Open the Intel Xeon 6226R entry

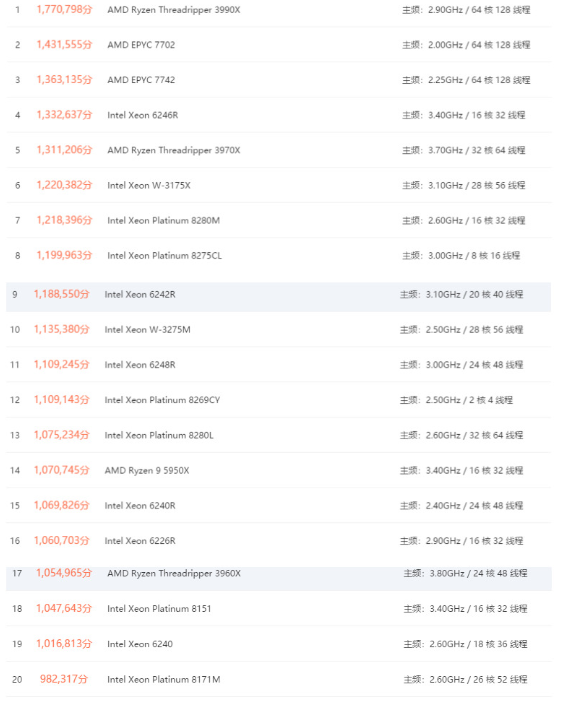coord(140,540)
